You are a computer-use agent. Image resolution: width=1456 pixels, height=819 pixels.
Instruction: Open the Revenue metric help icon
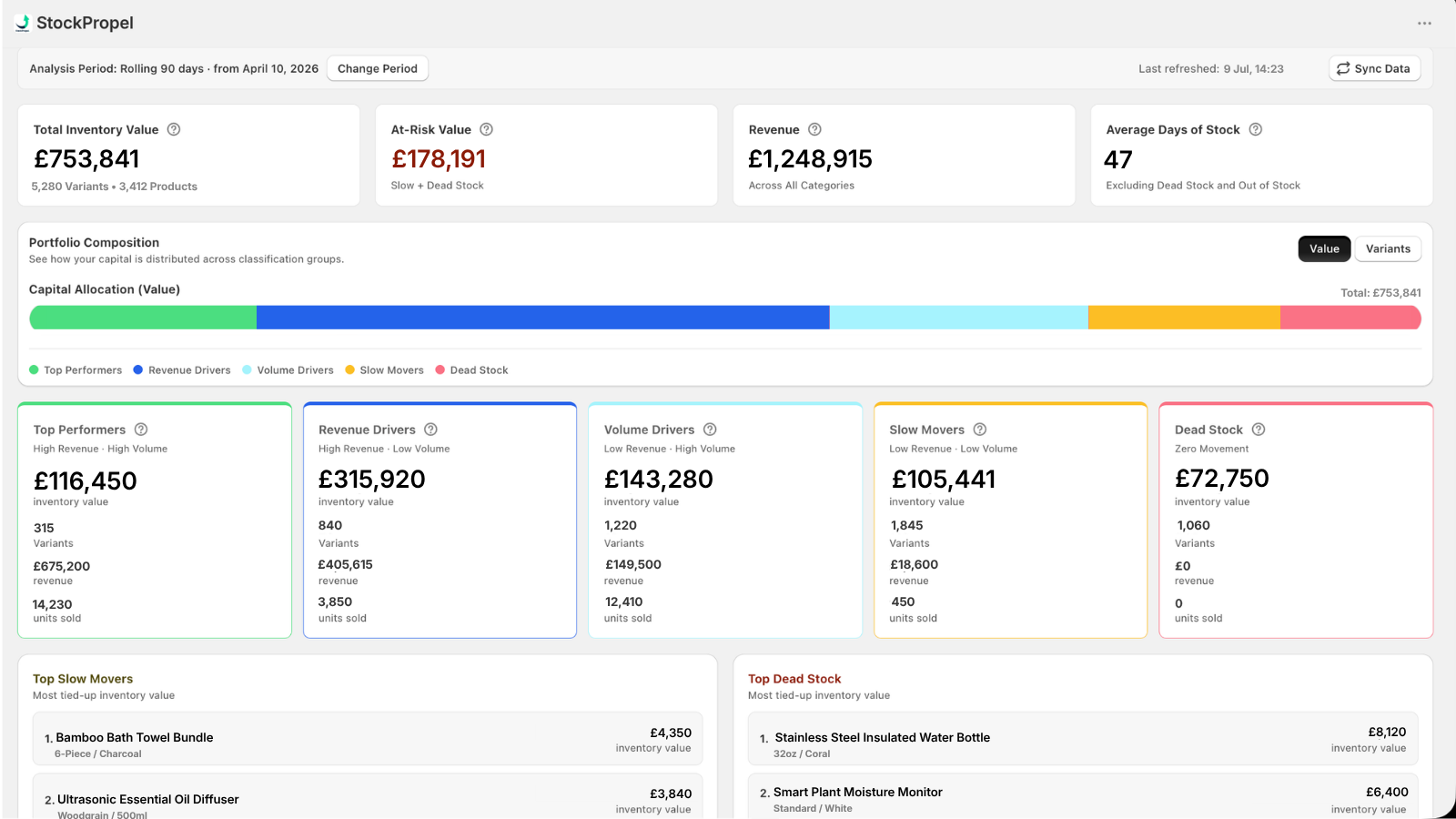pyautogui.click(x=815, y=129)
